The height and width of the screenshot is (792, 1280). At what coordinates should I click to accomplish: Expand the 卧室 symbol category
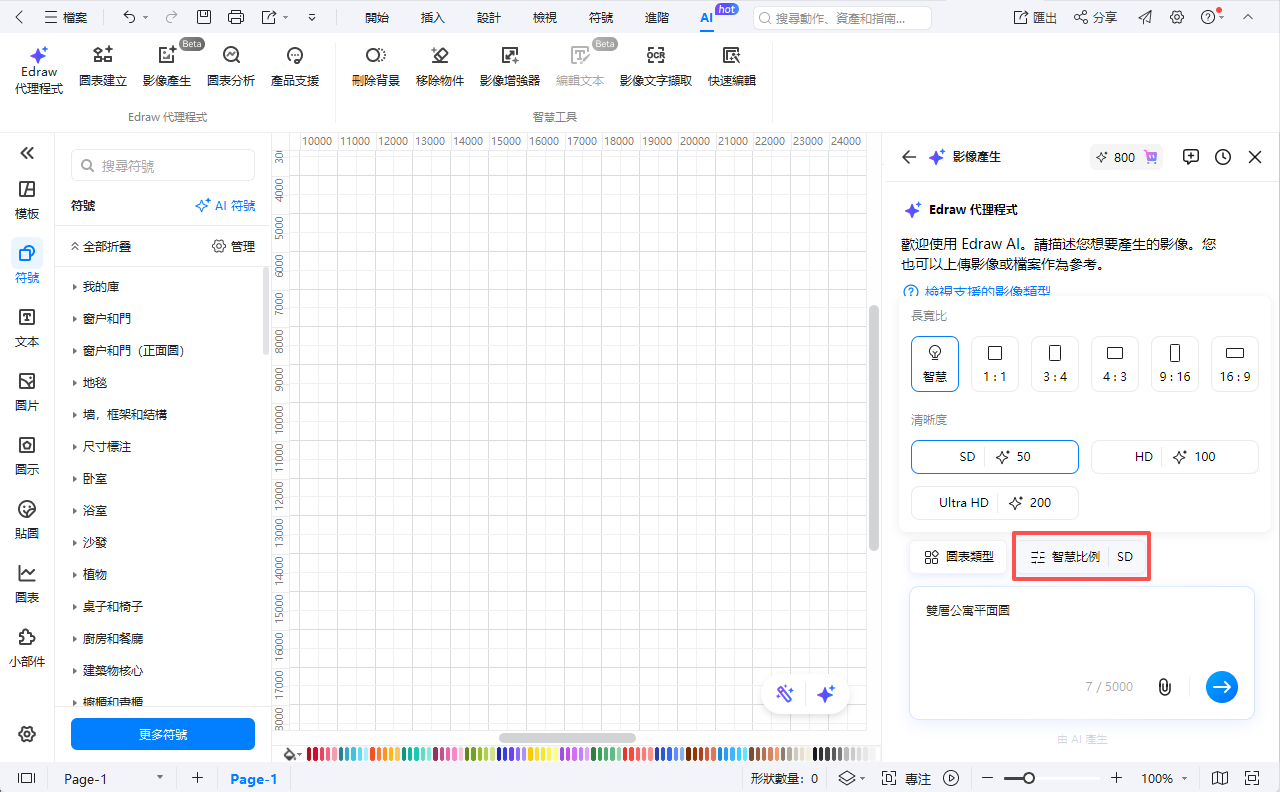point(95,479)
